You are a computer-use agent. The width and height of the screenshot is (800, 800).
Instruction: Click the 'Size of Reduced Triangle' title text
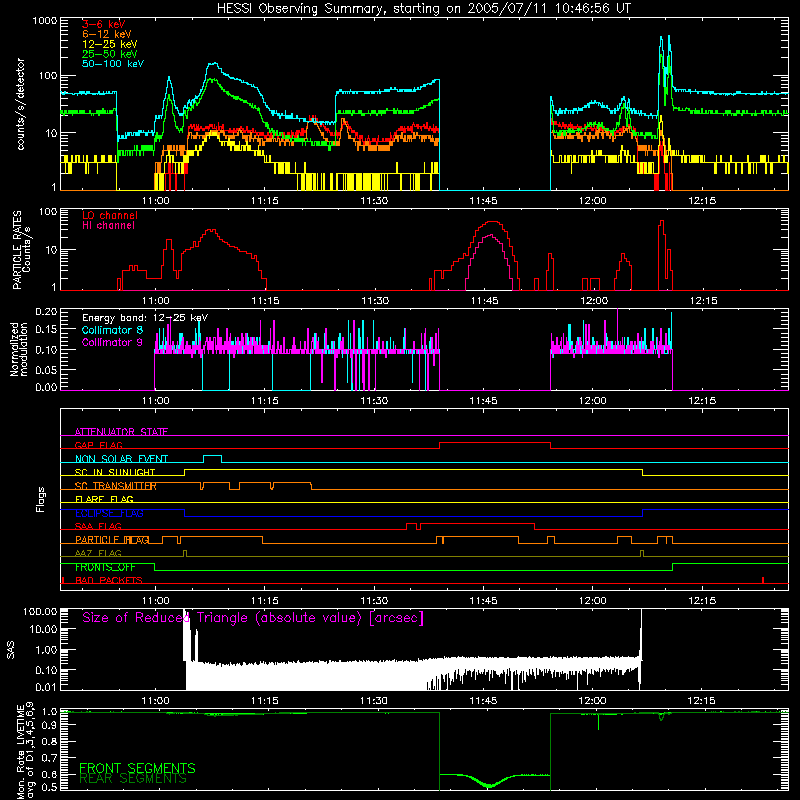coord(253,618)
